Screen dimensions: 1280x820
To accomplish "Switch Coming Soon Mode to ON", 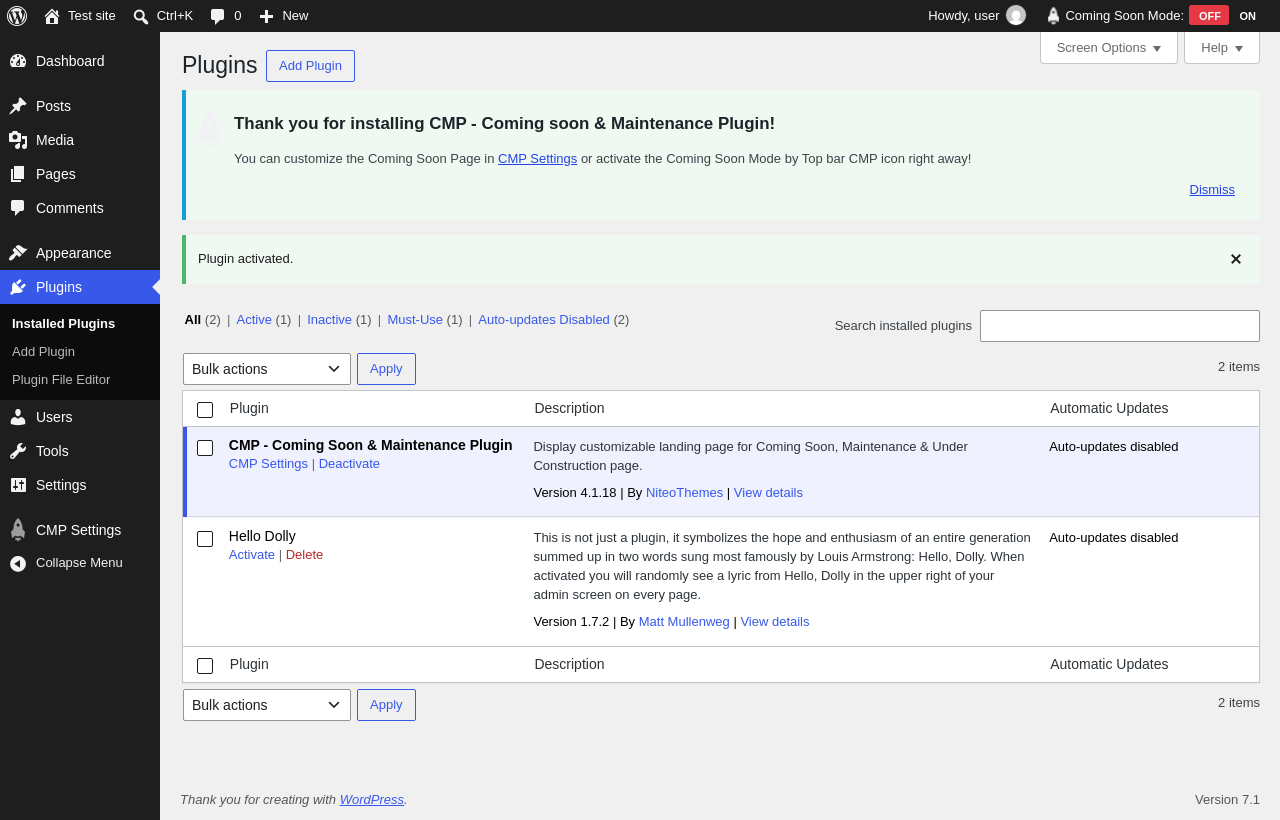I will click(x=1247, y=16).
